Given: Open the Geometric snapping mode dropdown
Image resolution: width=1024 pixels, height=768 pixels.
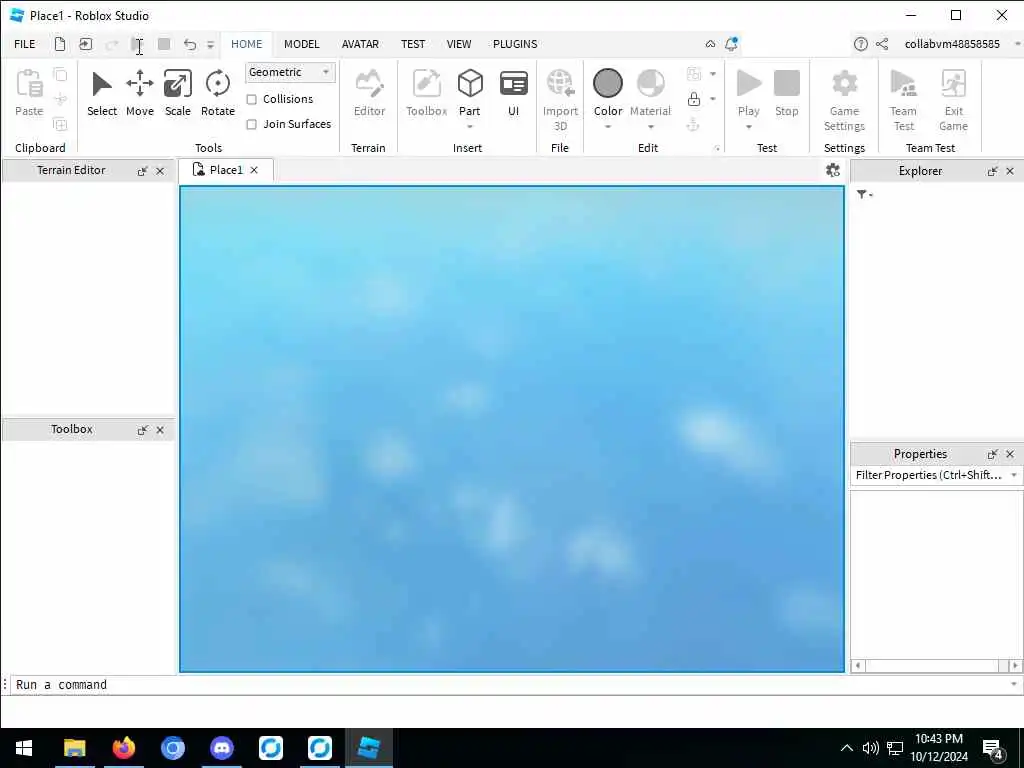Looking at the screenshot, I should (x=290, y=72).
